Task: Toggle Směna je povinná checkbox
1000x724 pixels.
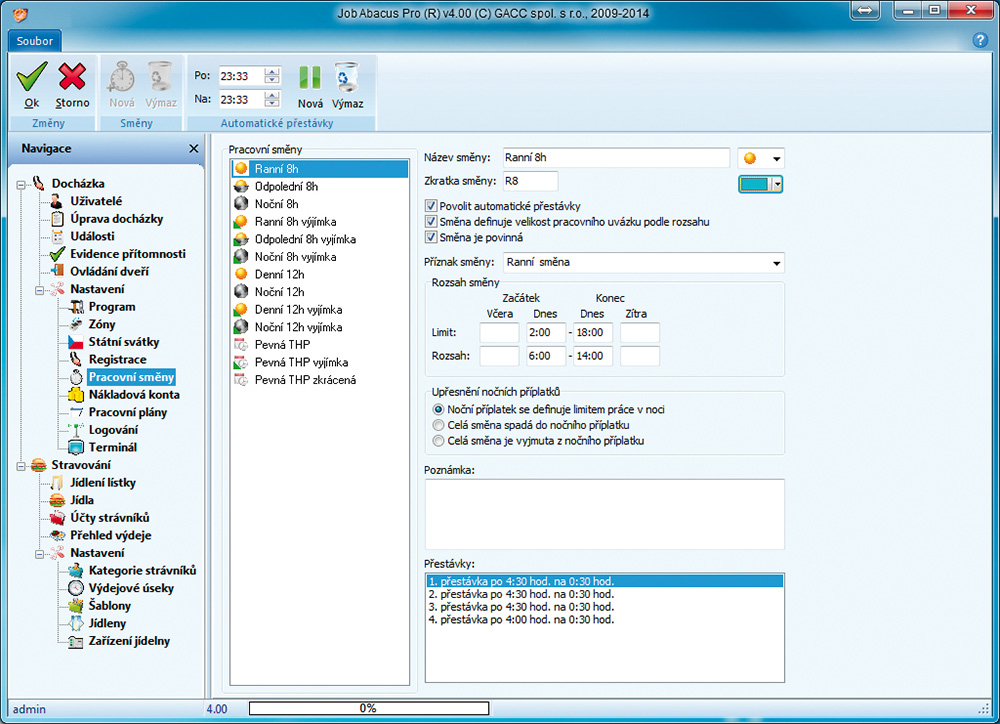Action: pos(431,237)
